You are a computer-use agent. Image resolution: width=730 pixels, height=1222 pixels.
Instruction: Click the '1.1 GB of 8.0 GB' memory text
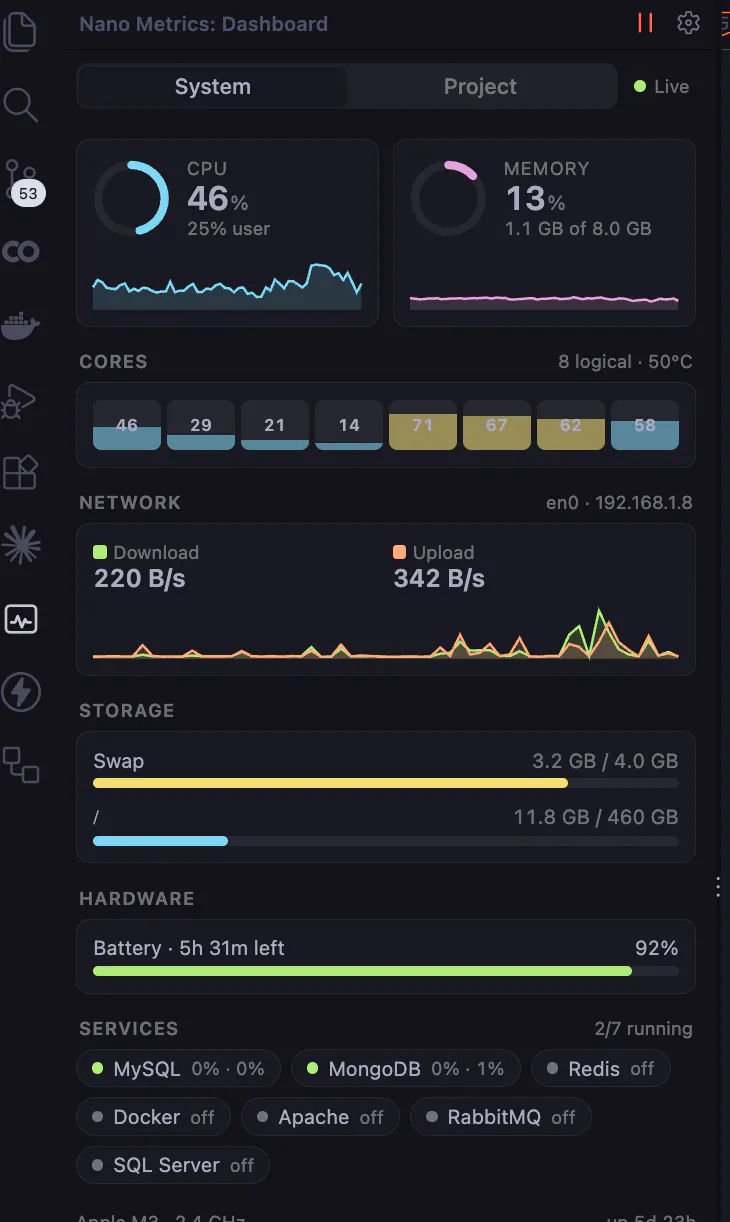coord(578,229)
